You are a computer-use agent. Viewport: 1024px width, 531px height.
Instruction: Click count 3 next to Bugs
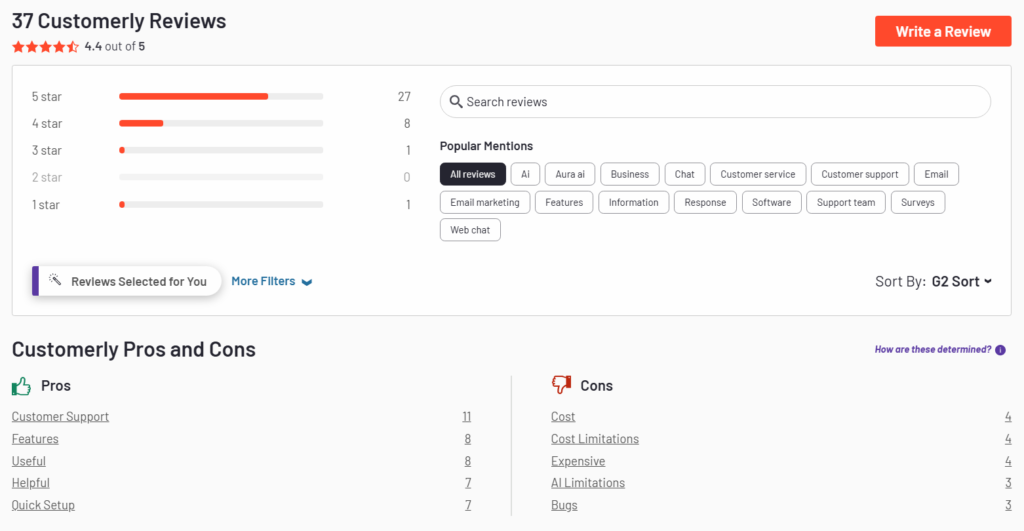tap(1008, 506)
